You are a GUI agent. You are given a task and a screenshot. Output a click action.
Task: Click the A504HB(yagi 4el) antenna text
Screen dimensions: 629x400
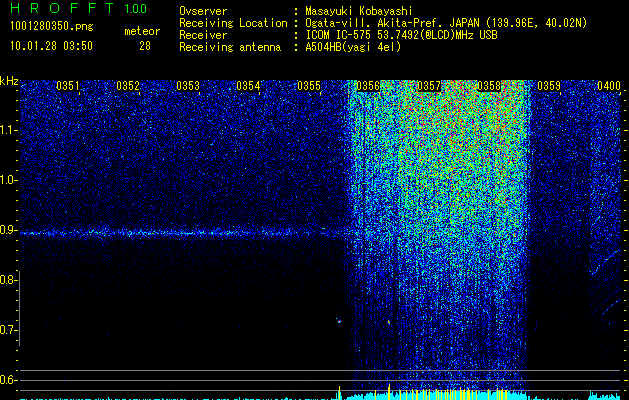[353, 47]
